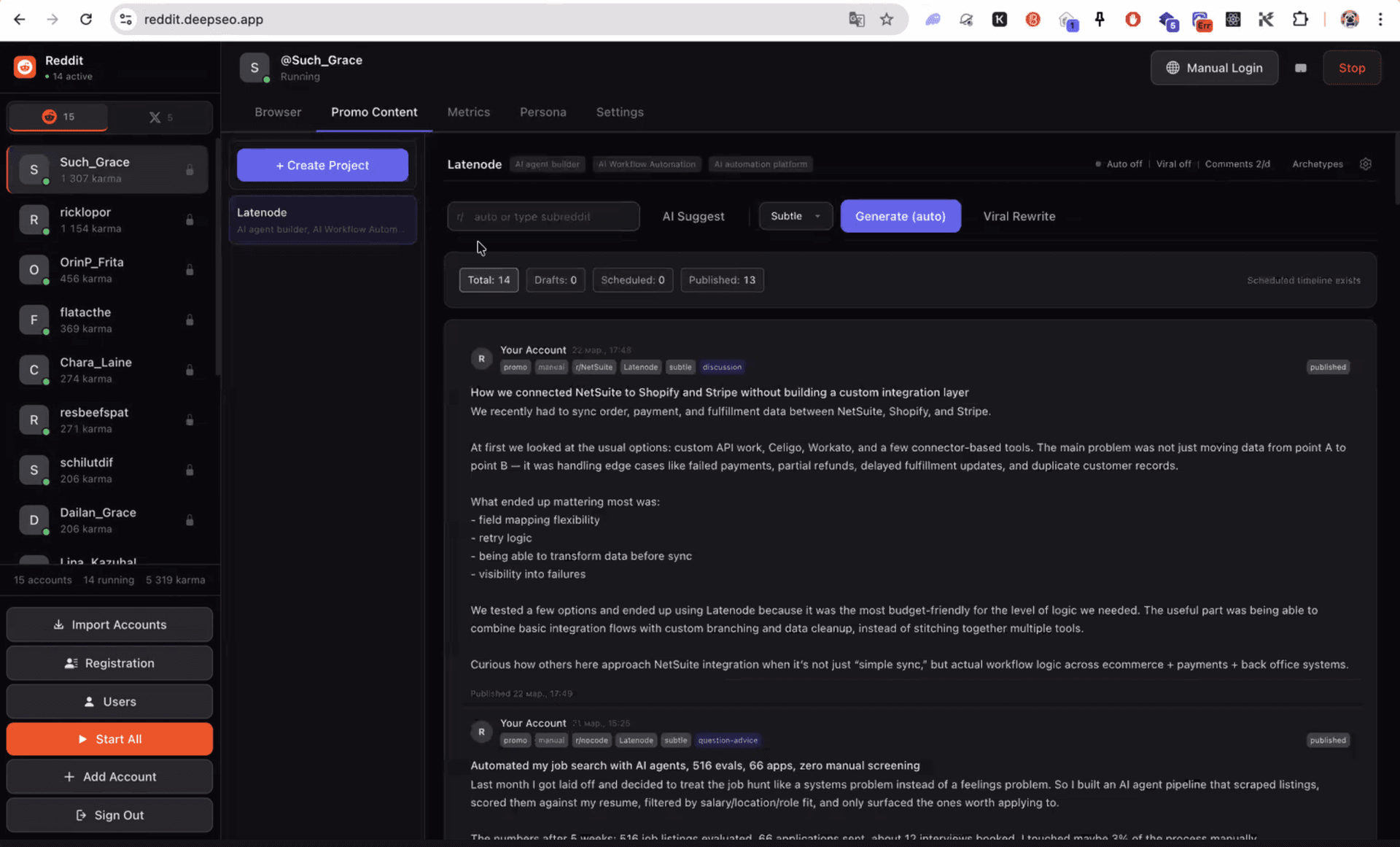This screenshot has width=1400, height=847.
Task: Open the extensions puzzle icon in the browser toolbar
Action: 1302,19
